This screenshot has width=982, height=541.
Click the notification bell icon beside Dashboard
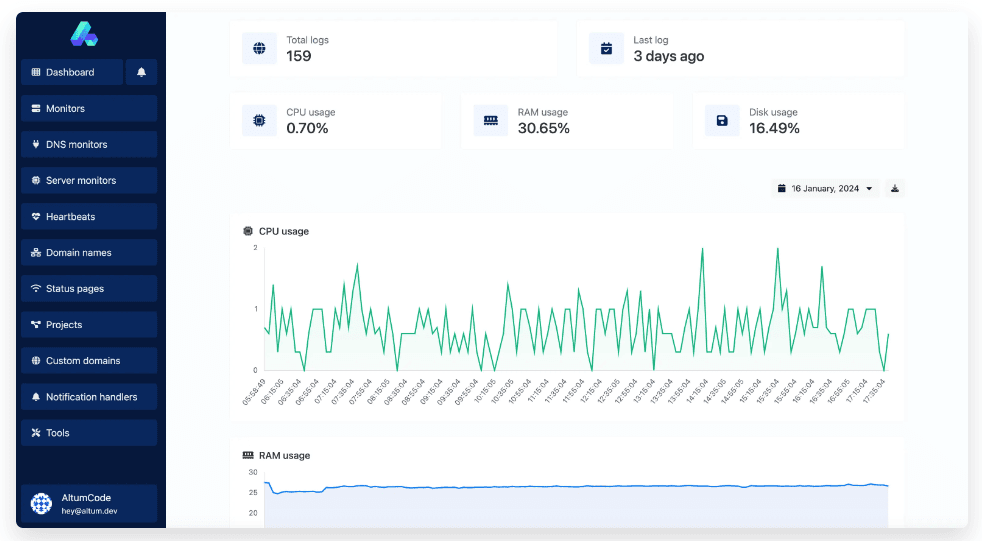141,72
